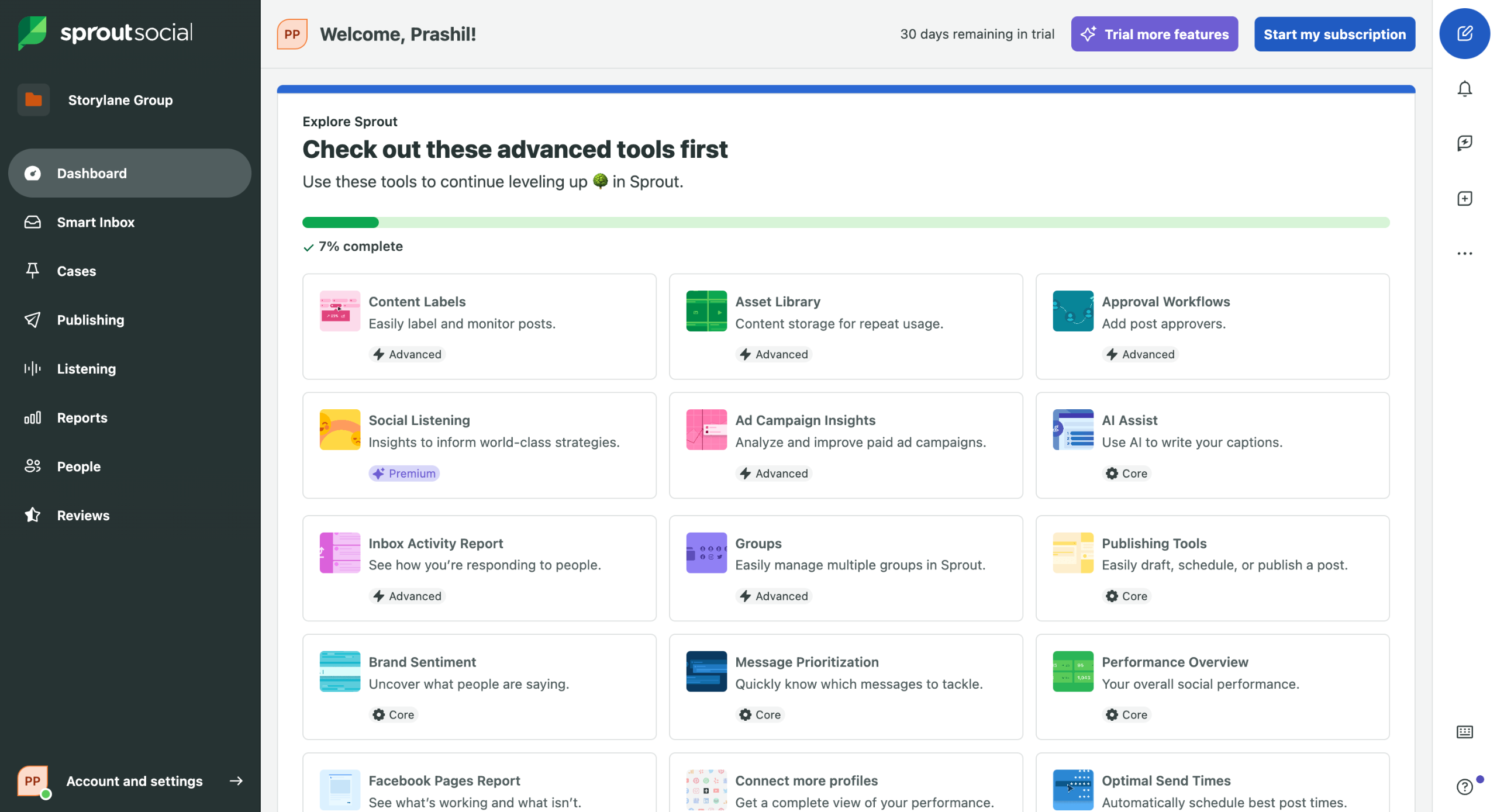Open the message activity lightning bubble icon
The height and width of the screenshot is (812, 1497).
[x=1464, y=143]
